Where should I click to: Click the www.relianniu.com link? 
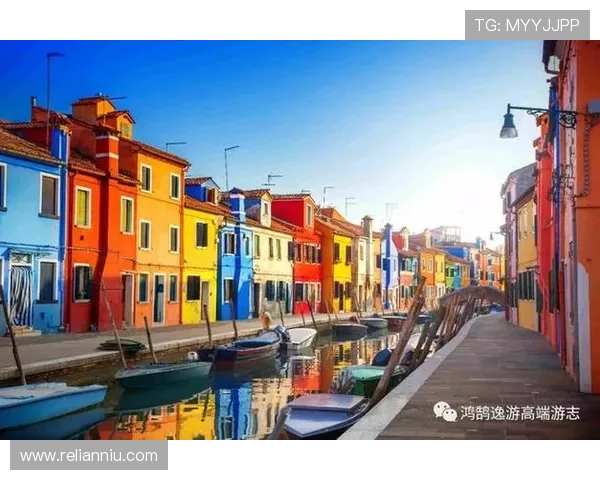[x=88, y=456]
